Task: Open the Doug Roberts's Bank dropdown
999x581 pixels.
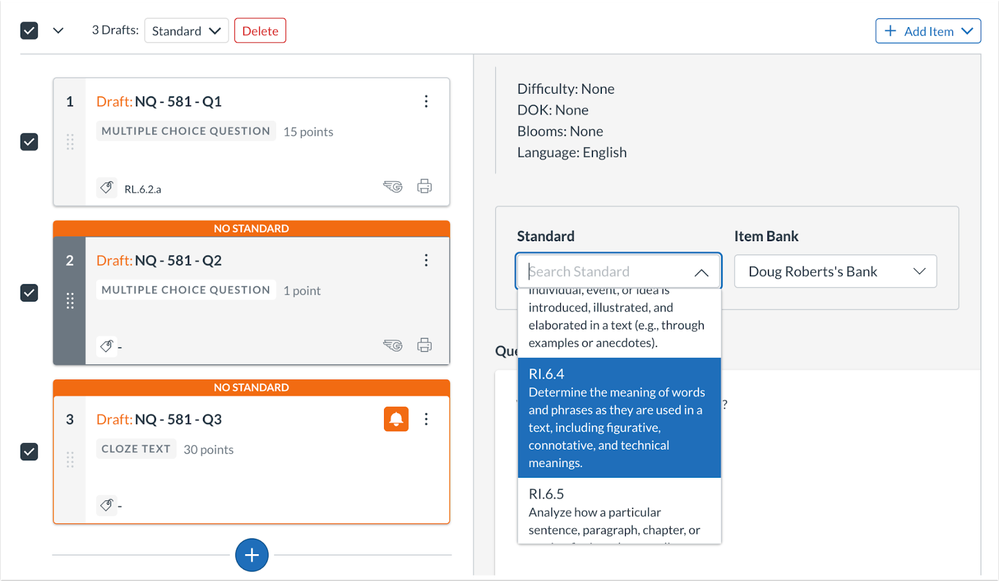Action: (835, 271)
